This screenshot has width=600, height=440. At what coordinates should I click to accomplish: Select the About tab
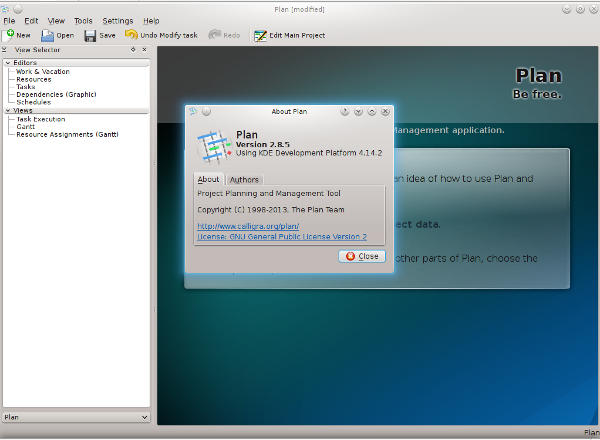[209, 179]
